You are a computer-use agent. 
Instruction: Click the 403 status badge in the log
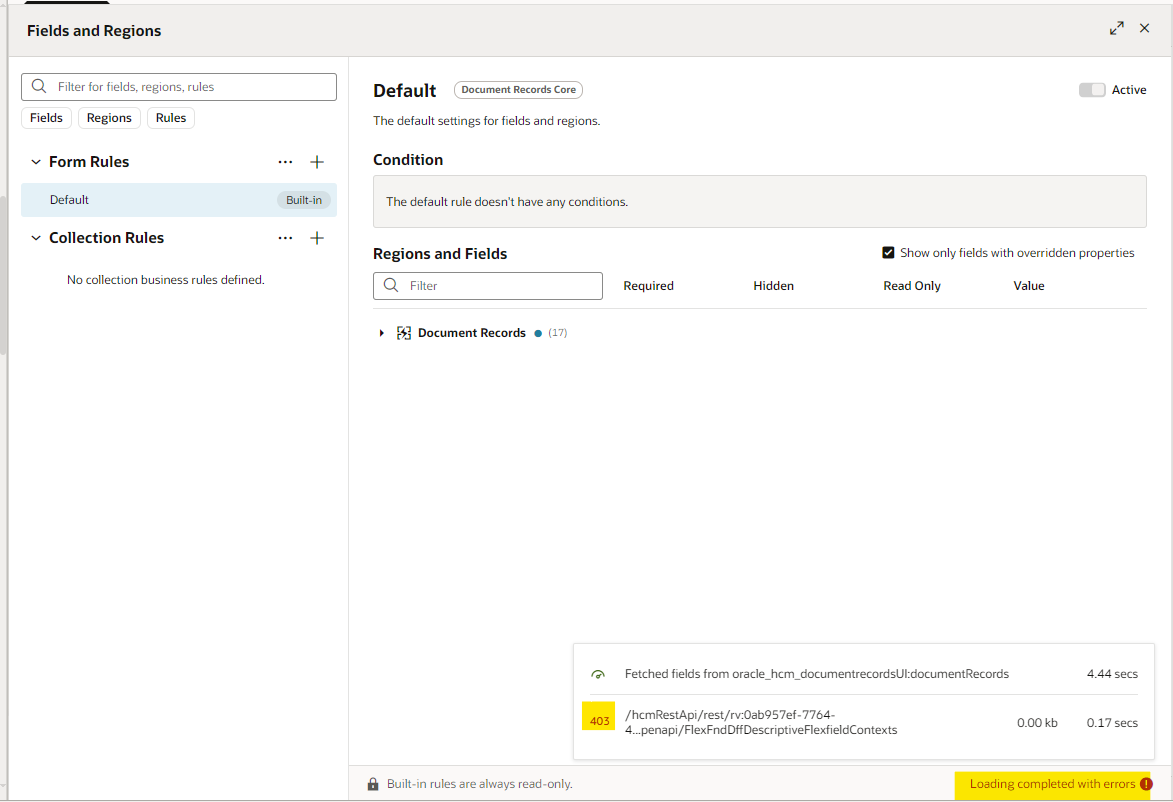coord(598,716)
